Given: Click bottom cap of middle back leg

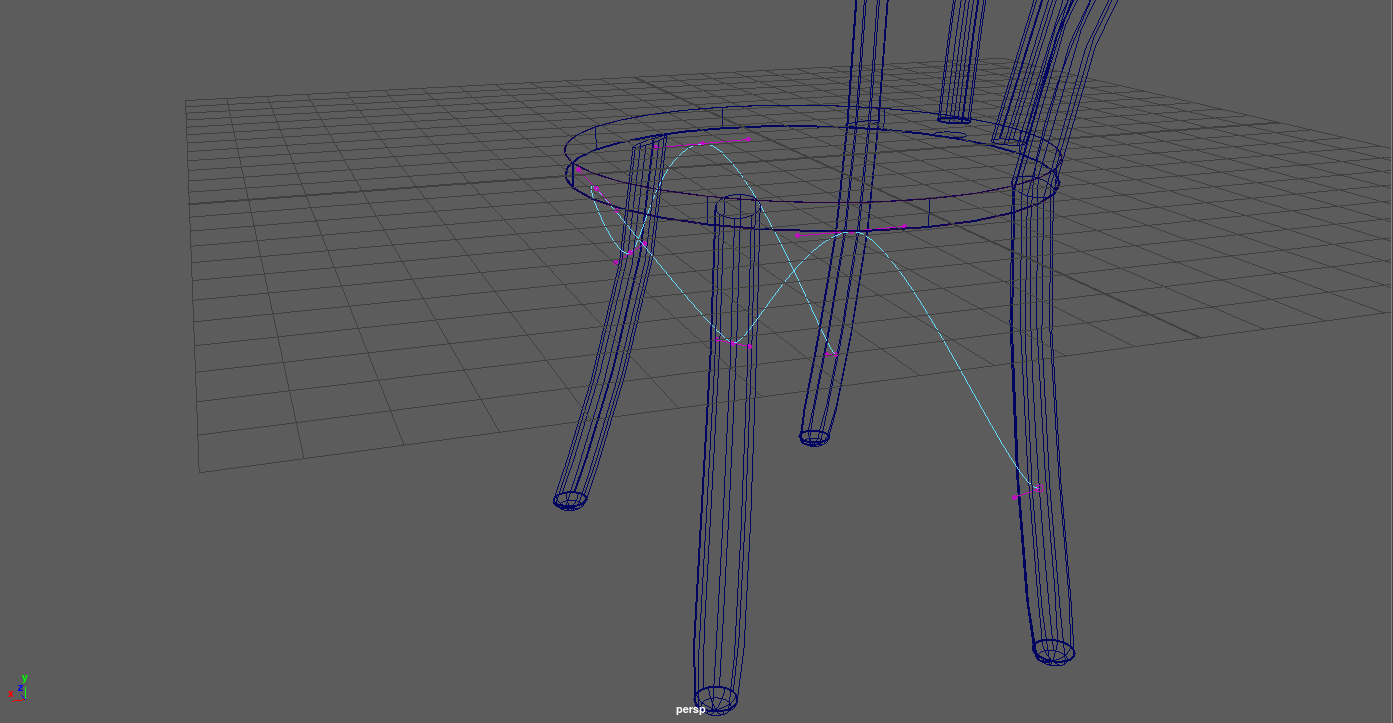Looking at the screenshot, I should tap(814, 437).
